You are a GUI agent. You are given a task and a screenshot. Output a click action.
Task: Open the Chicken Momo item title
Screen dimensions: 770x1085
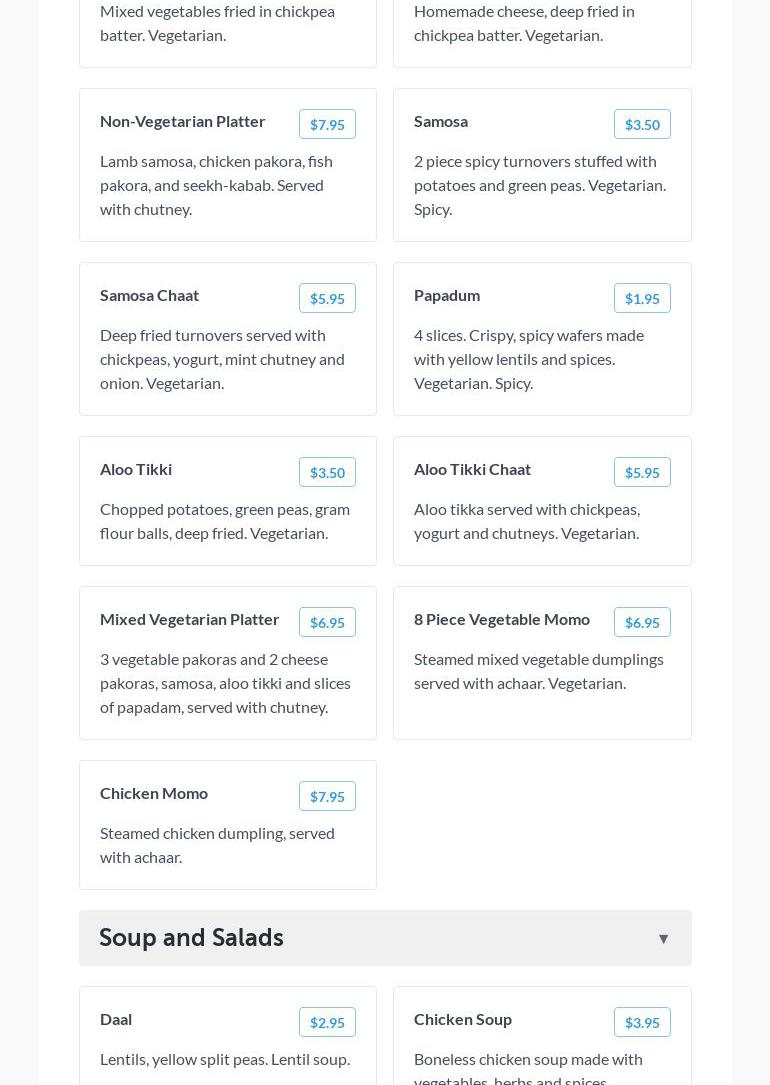tap(154, 793)
